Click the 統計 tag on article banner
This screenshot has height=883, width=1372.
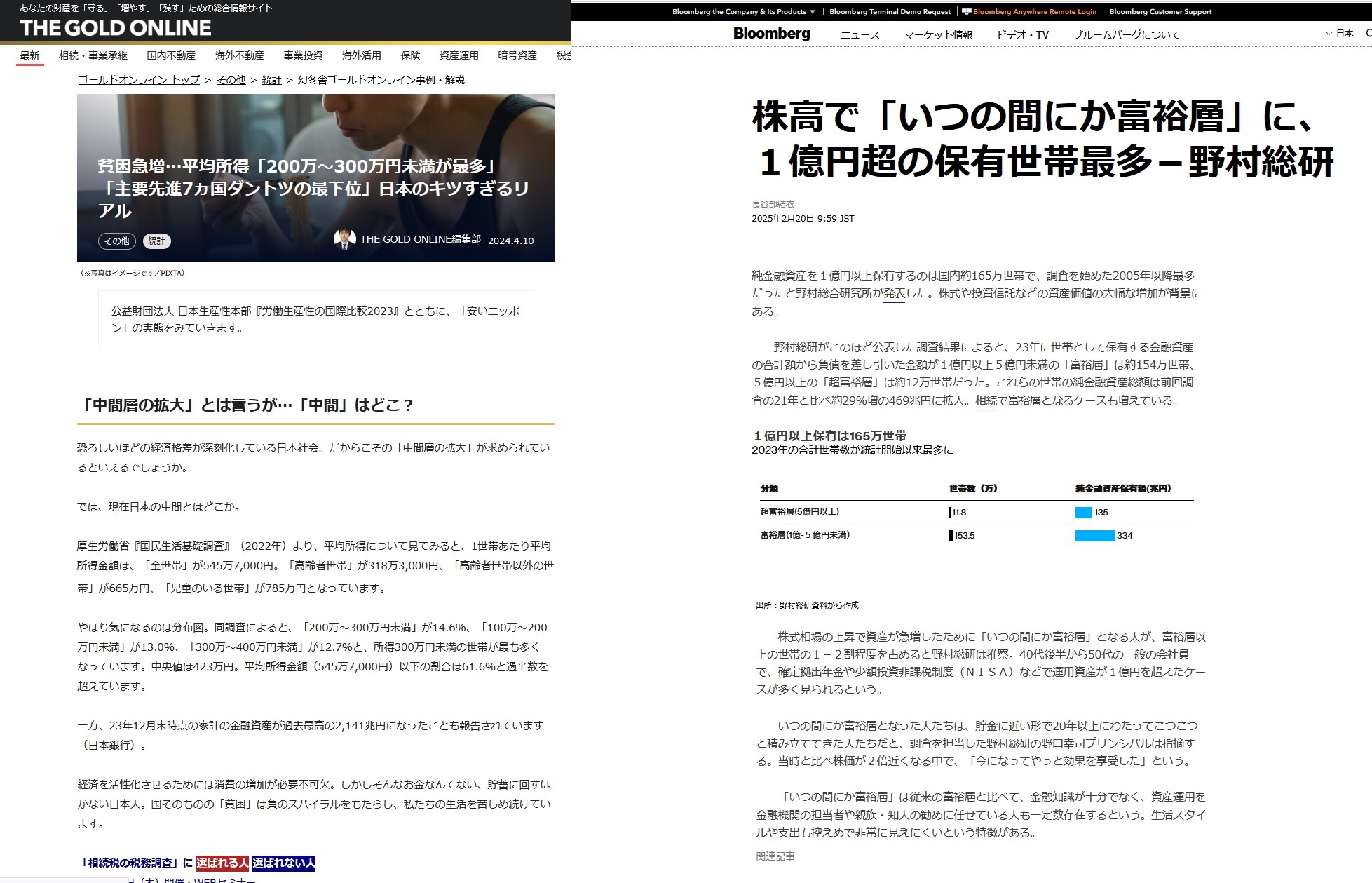pos(157,241)
